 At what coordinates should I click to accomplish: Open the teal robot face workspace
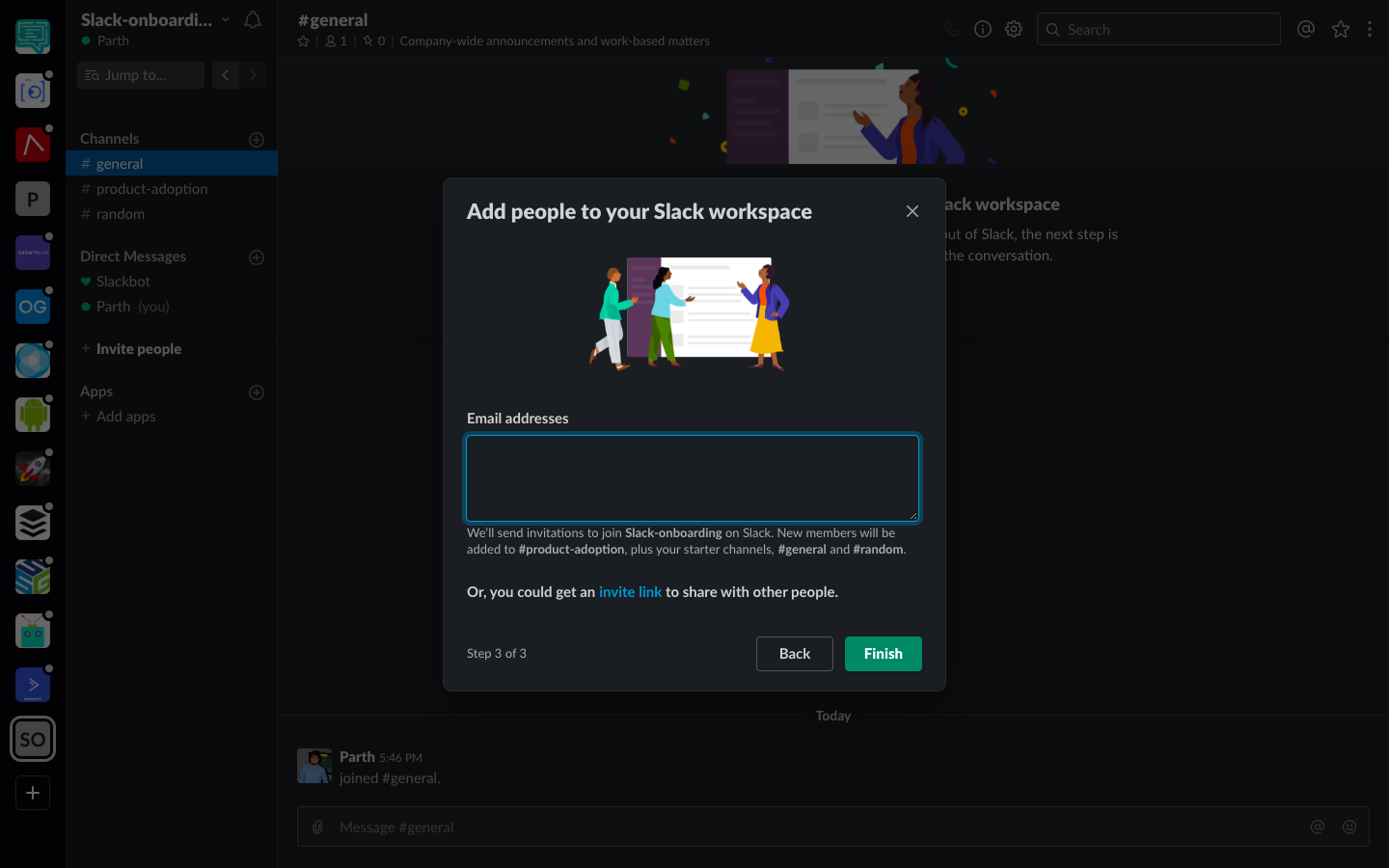point(33,631)
